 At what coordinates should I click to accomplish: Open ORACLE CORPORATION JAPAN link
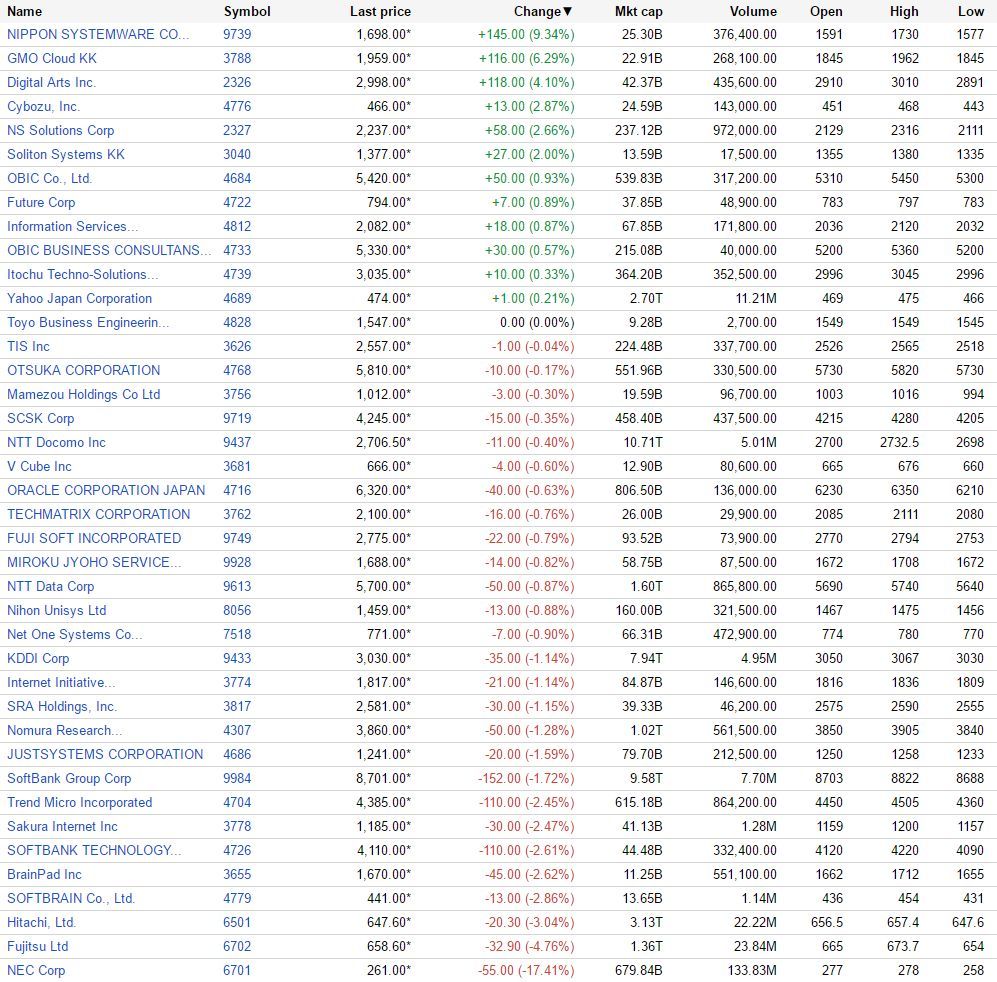[106, 490]
